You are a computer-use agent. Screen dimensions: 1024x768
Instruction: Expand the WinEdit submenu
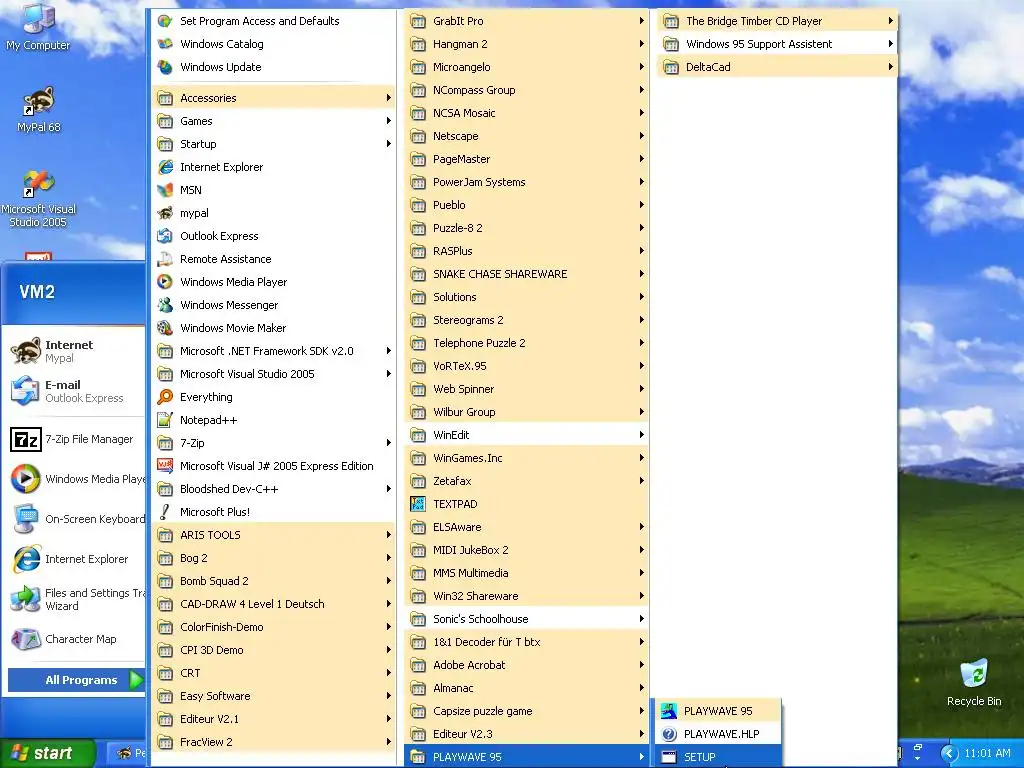coord(526,434)
